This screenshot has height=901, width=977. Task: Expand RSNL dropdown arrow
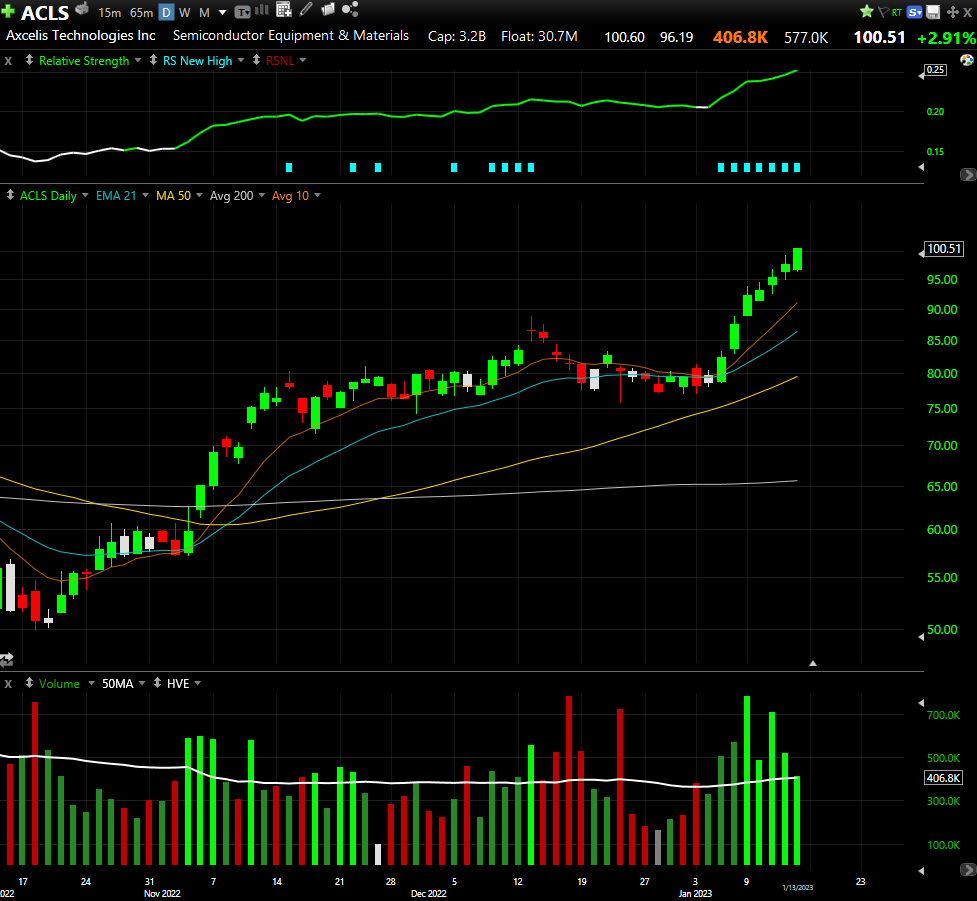tap(303, 60)
